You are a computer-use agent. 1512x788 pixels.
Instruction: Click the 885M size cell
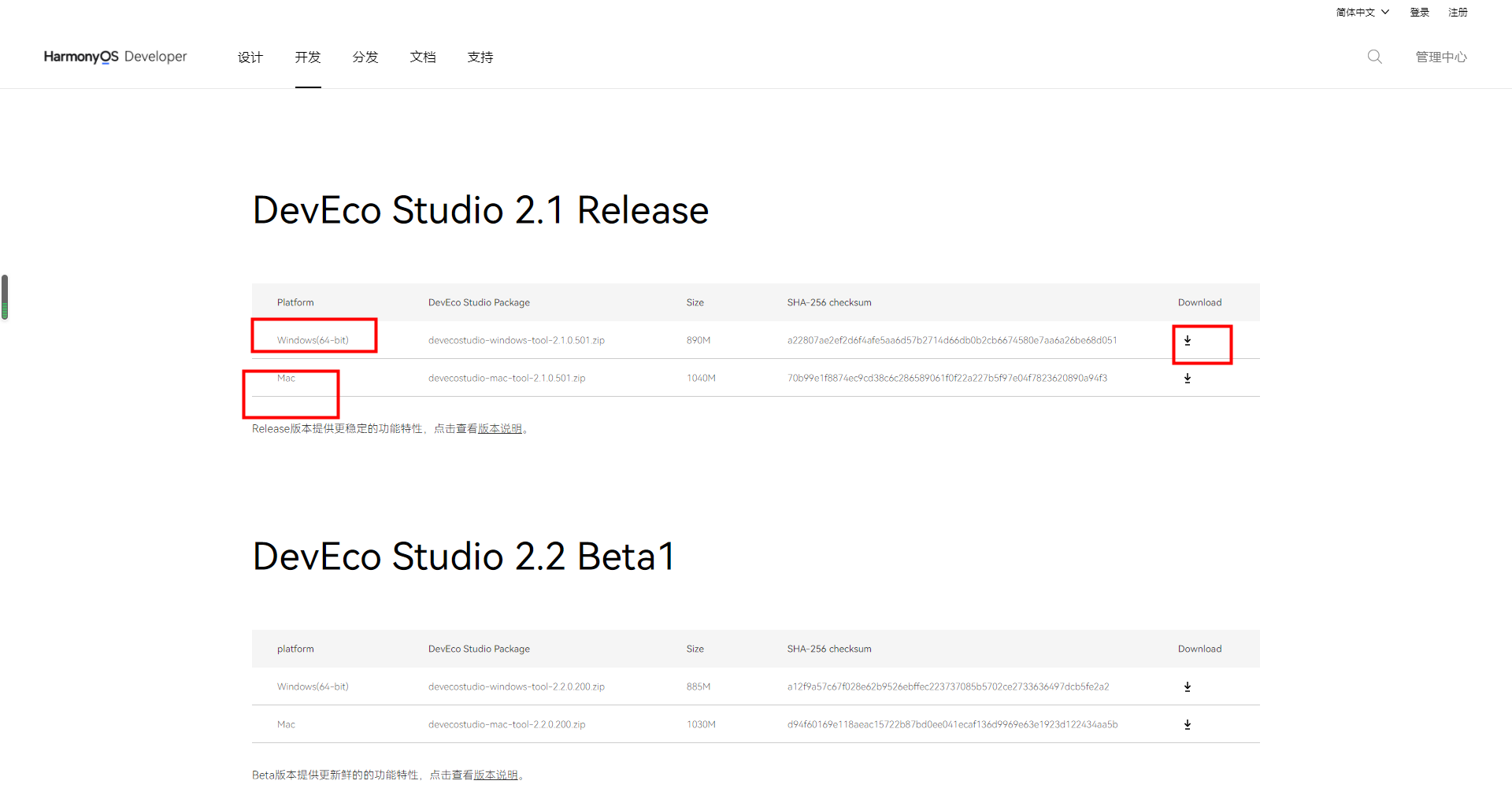699,687
